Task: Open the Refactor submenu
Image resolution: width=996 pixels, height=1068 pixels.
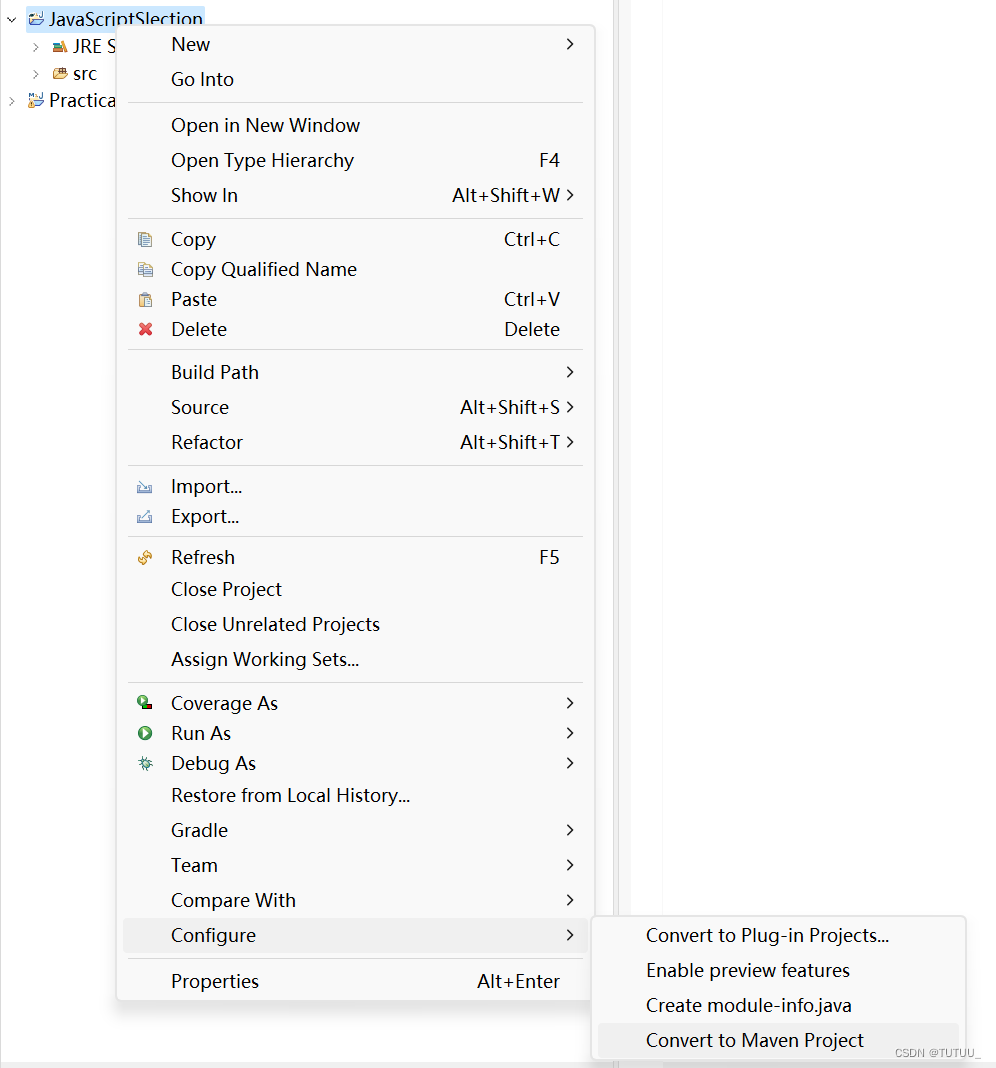Action: click(355, 443)
